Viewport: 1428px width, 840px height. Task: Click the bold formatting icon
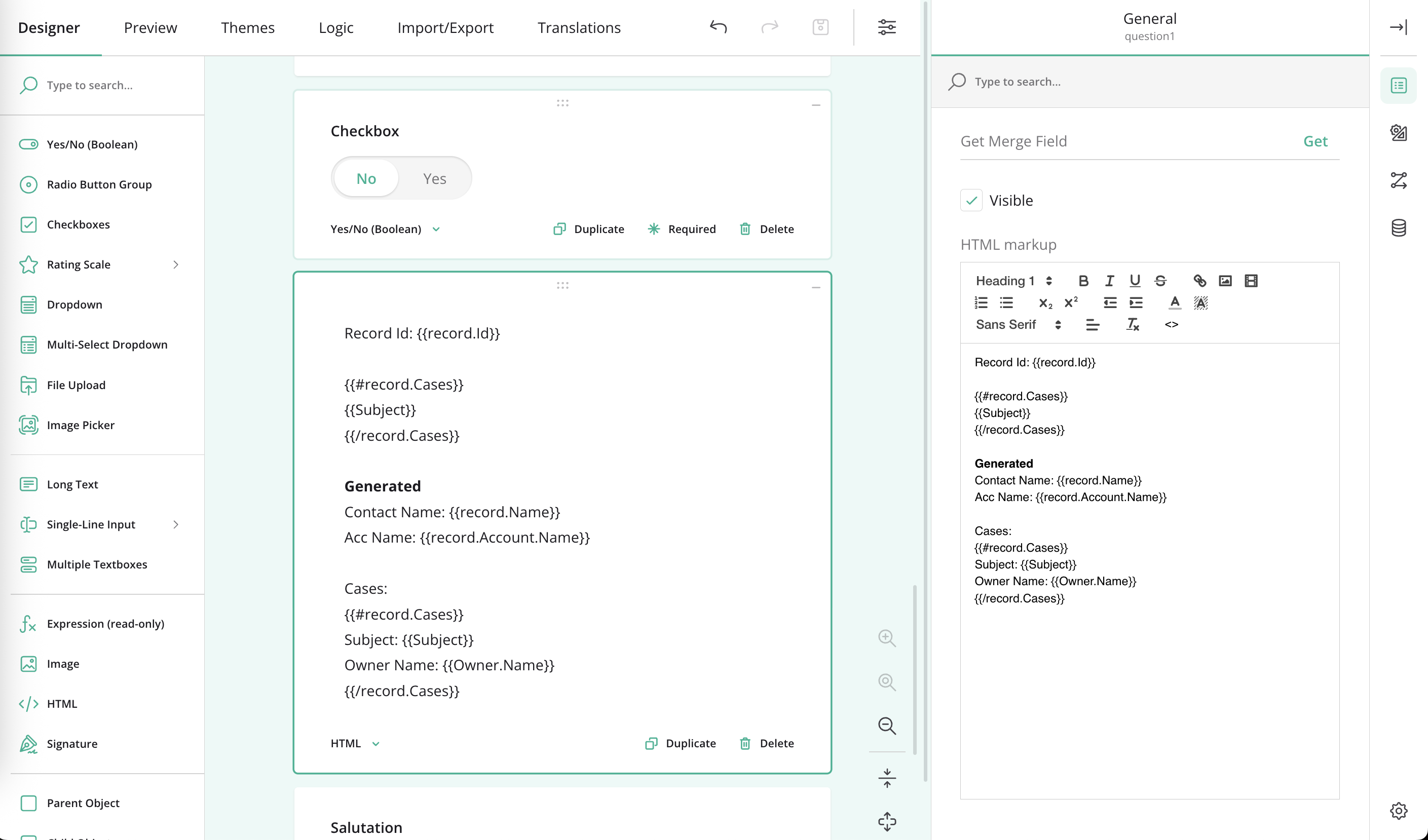pos(1083,280)
